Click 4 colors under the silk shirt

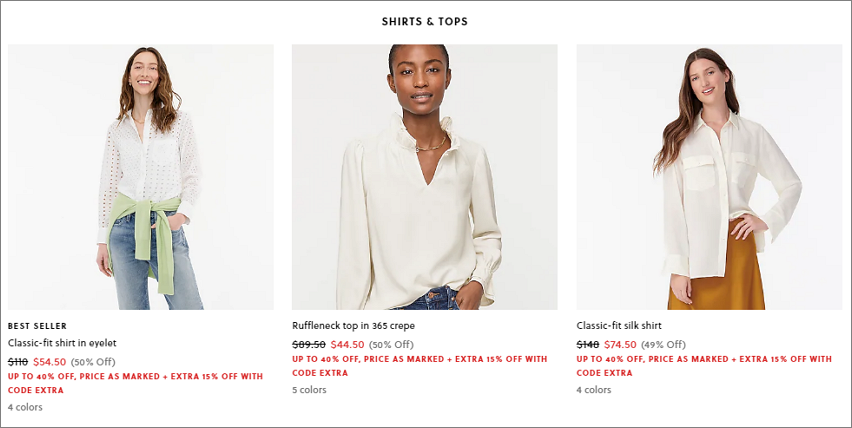(x=594, y=390)
